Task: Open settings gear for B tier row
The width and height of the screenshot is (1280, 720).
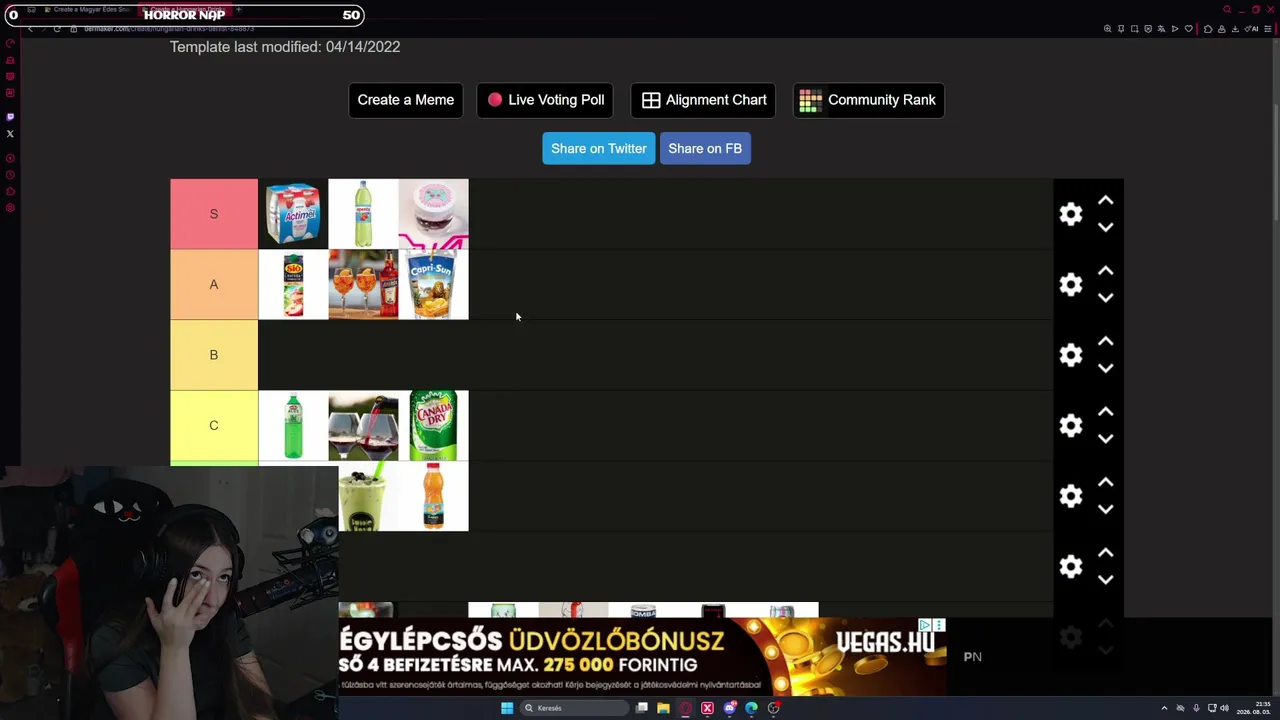Action: (1071, 355)
